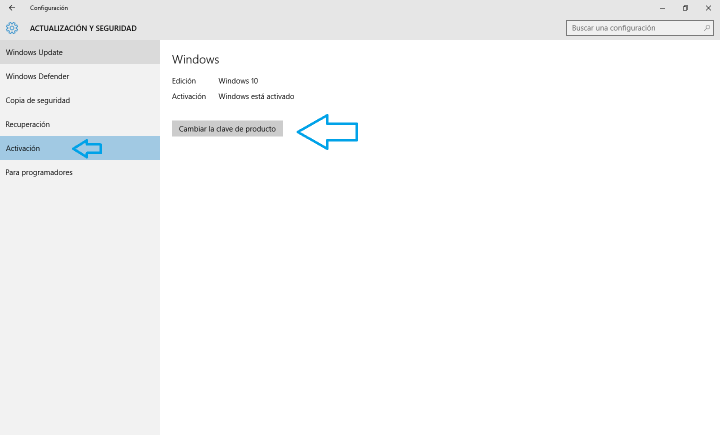The height and width of the screenshot is (435, 720).
Task: Select Activación in the sidebar
Action: click(x=80, y=148)
